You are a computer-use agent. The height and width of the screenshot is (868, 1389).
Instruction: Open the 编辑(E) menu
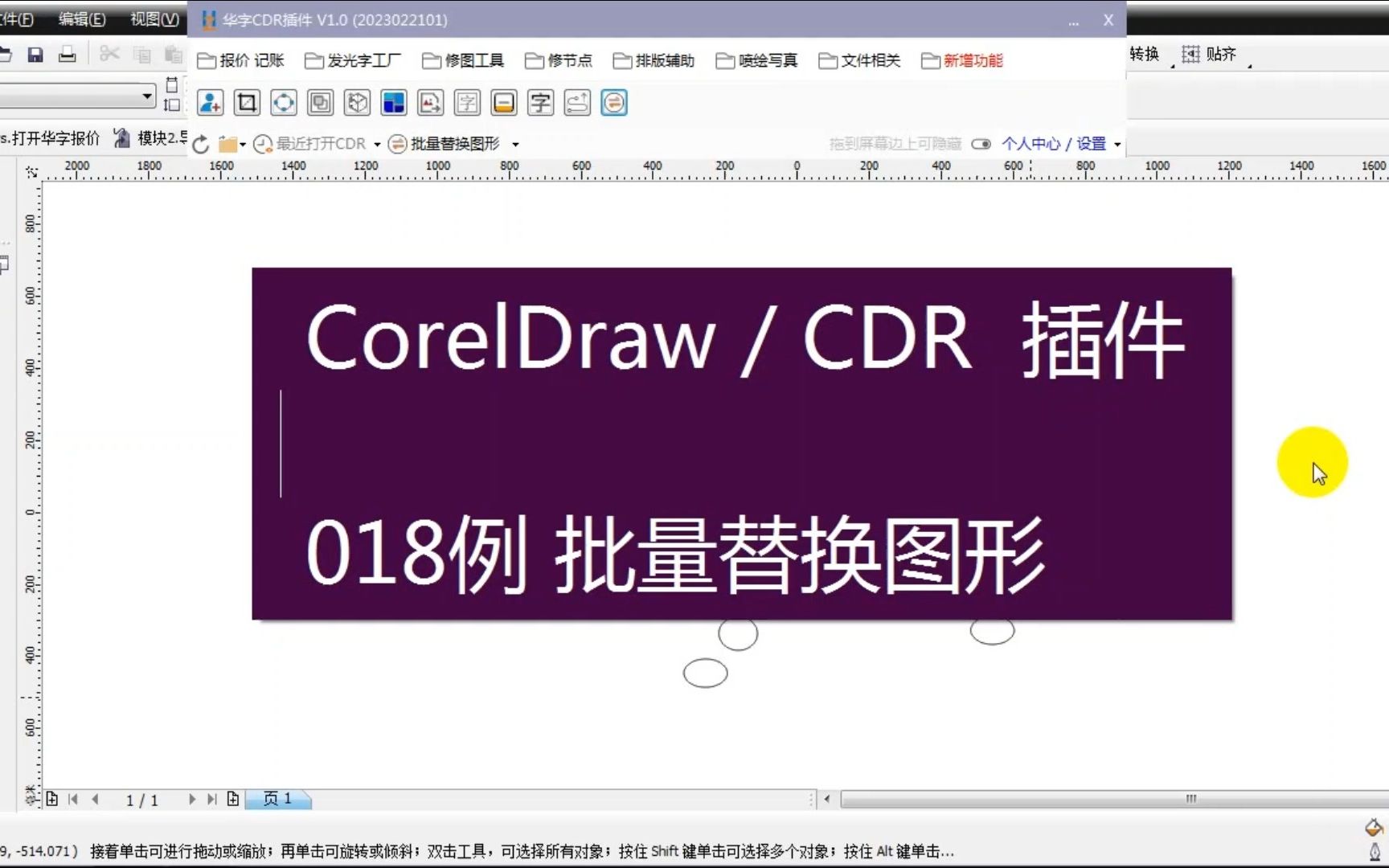(80, 19)
